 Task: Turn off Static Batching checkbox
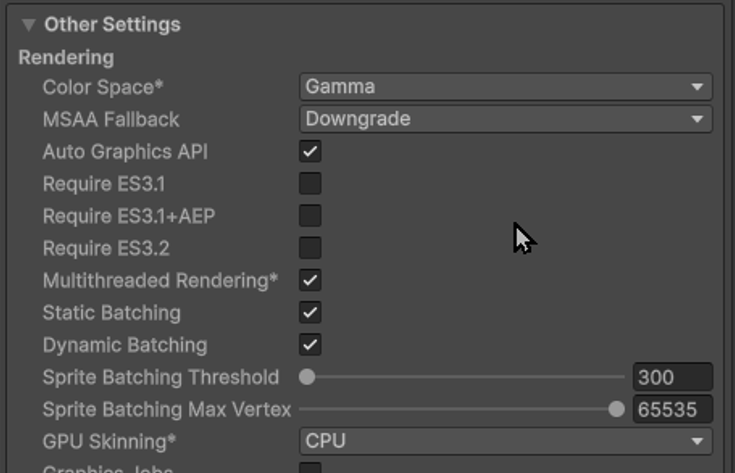click(310, 313)
